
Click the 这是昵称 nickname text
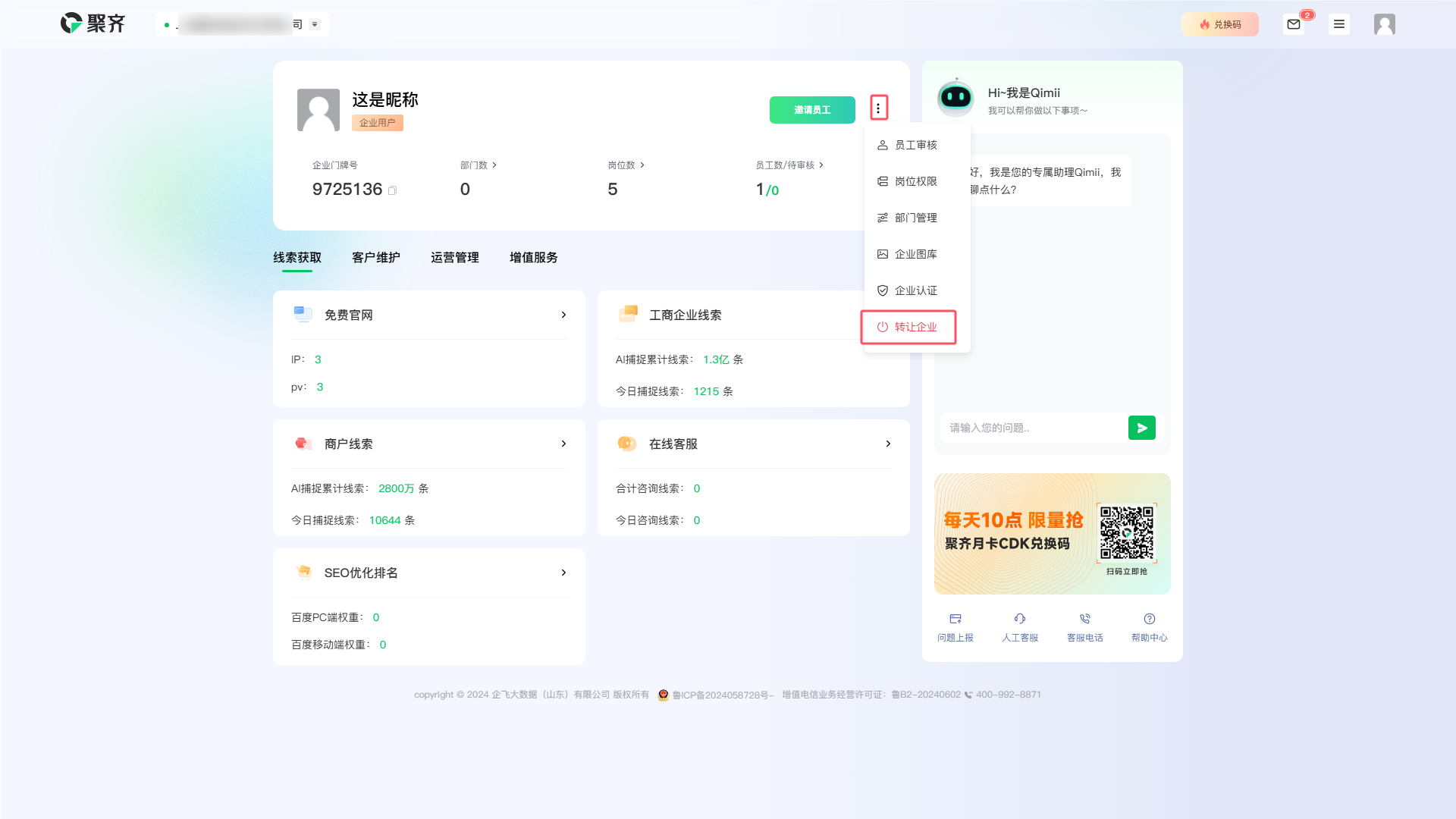coord(385,100)
